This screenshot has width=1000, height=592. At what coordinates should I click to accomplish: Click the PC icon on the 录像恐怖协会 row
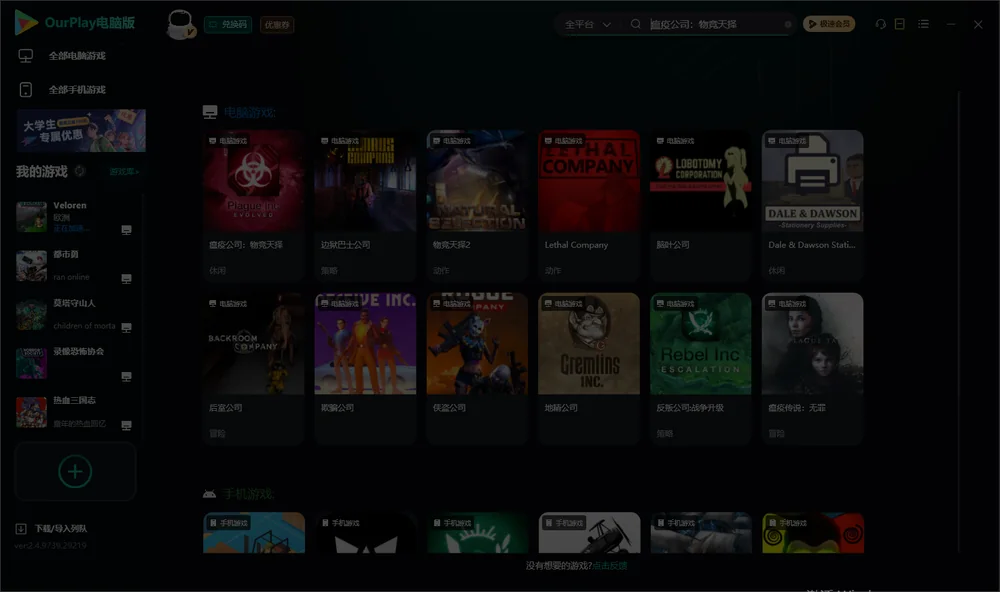[x=126, y=376]
